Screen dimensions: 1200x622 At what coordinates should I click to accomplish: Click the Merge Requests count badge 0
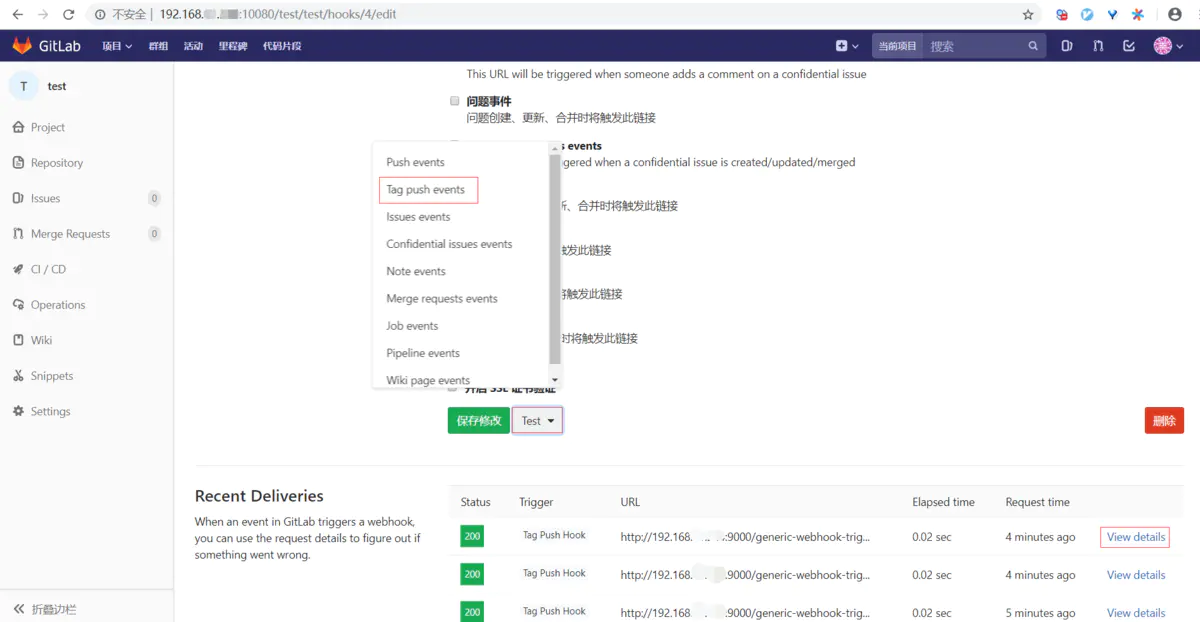click(154, 234)
